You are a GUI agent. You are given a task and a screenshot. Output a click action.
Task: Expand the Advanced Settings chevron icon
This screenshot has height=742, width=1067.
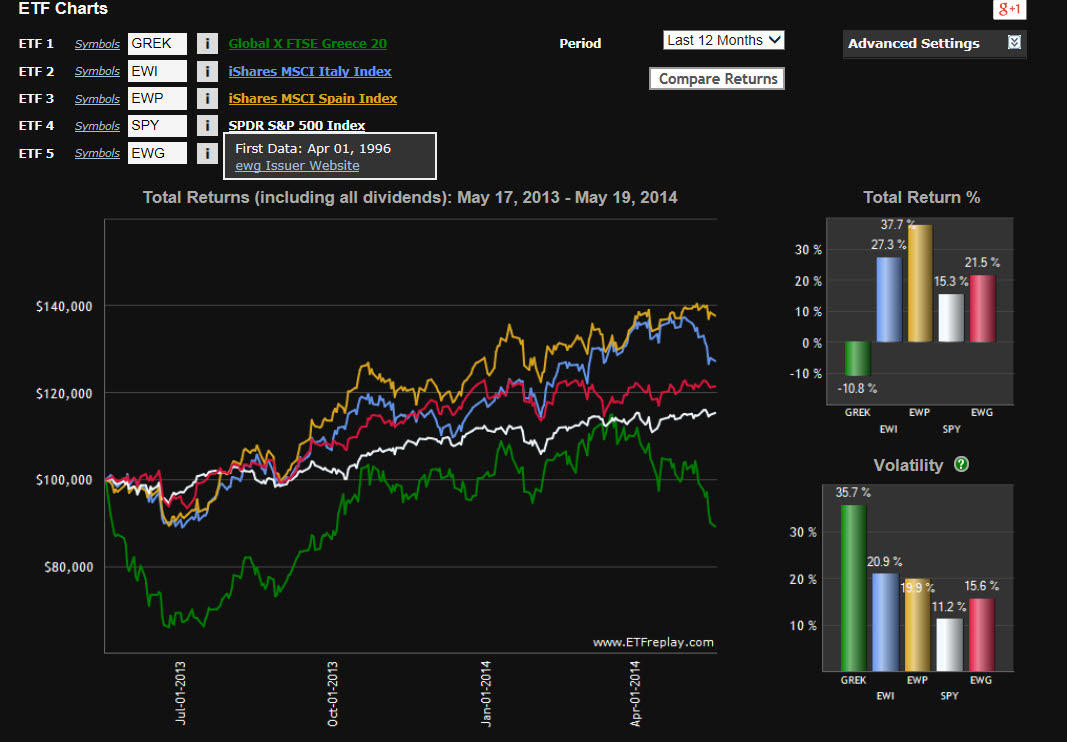1014,43
